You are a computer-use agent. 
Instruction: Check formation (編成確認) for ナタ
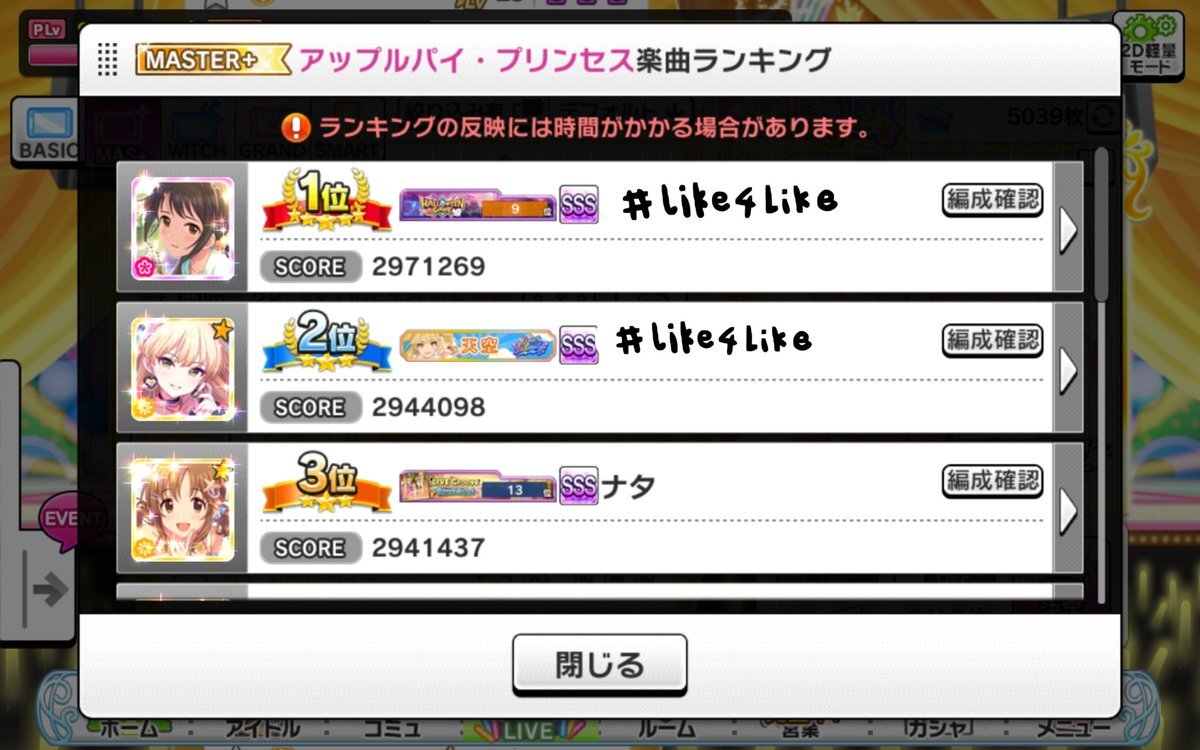[992, 481]
